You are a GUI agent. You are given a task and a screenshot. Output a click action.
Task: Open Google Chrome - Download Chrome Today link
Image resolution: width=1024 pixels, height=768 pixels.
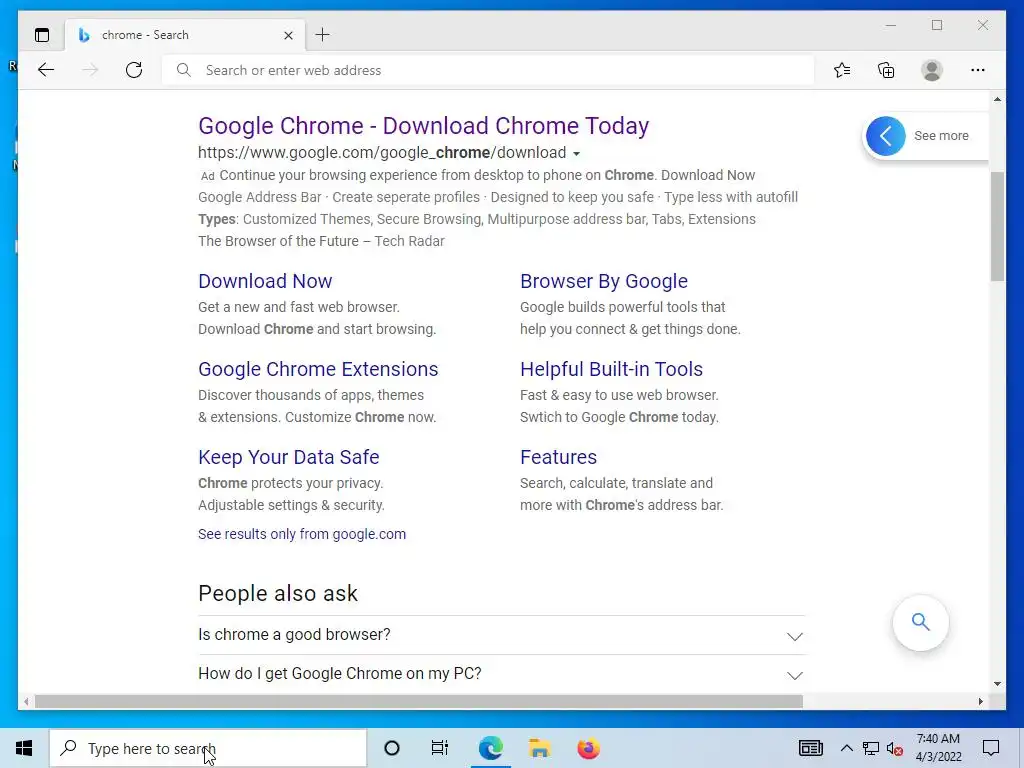coord(424,125)
